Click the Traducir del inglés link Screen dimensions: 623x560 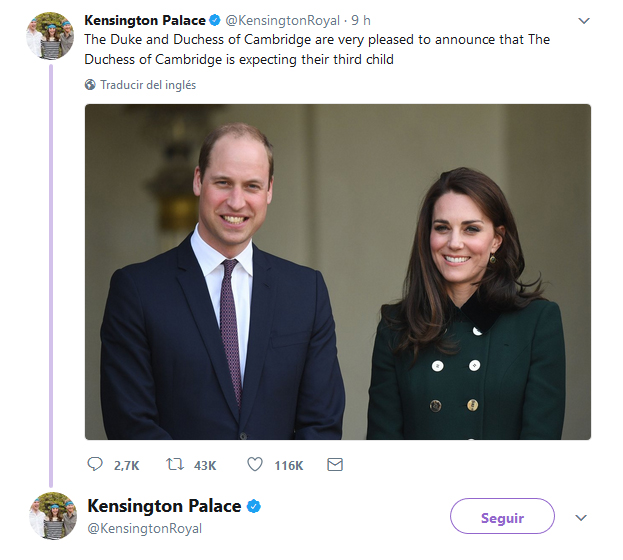point(148,85)
